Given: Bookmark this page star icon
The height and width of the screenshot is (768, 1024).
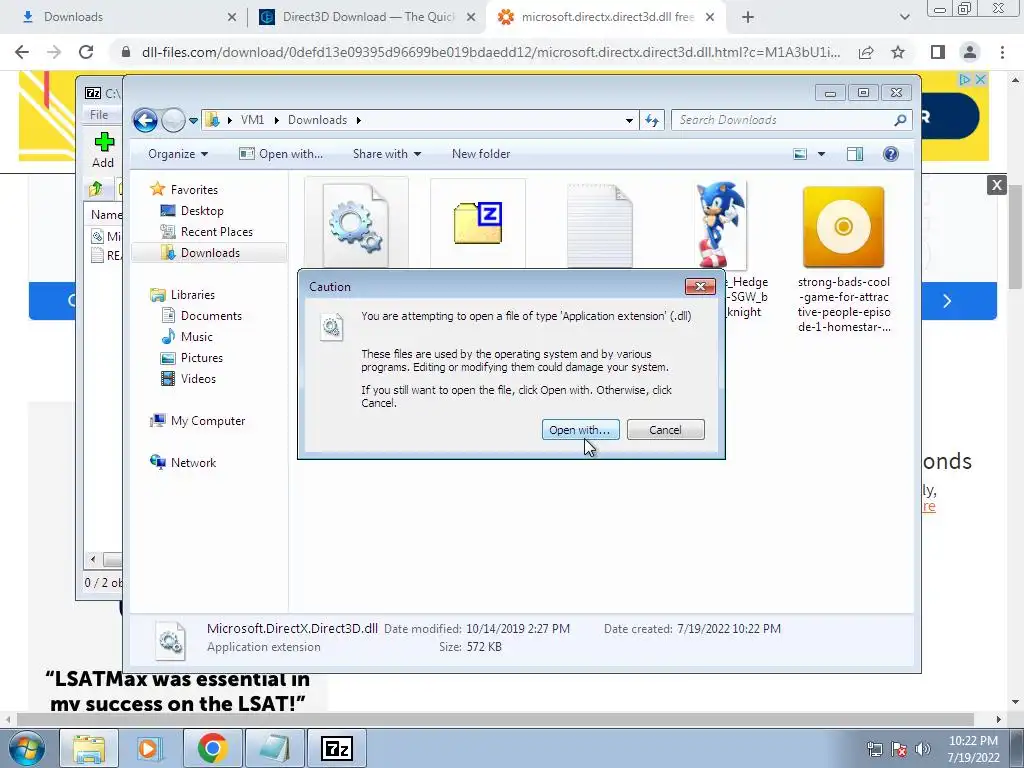Looking at the screenshot, I should click(x=898, y=52).
